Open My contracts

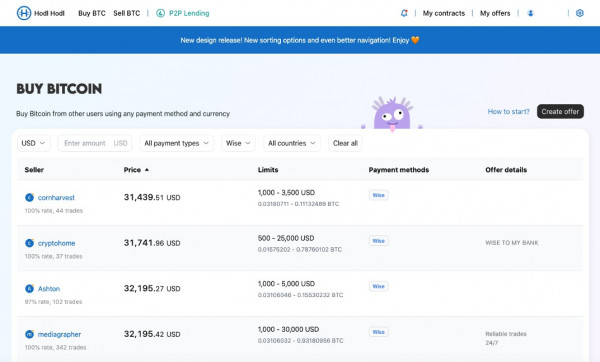[x=444, y=13]
